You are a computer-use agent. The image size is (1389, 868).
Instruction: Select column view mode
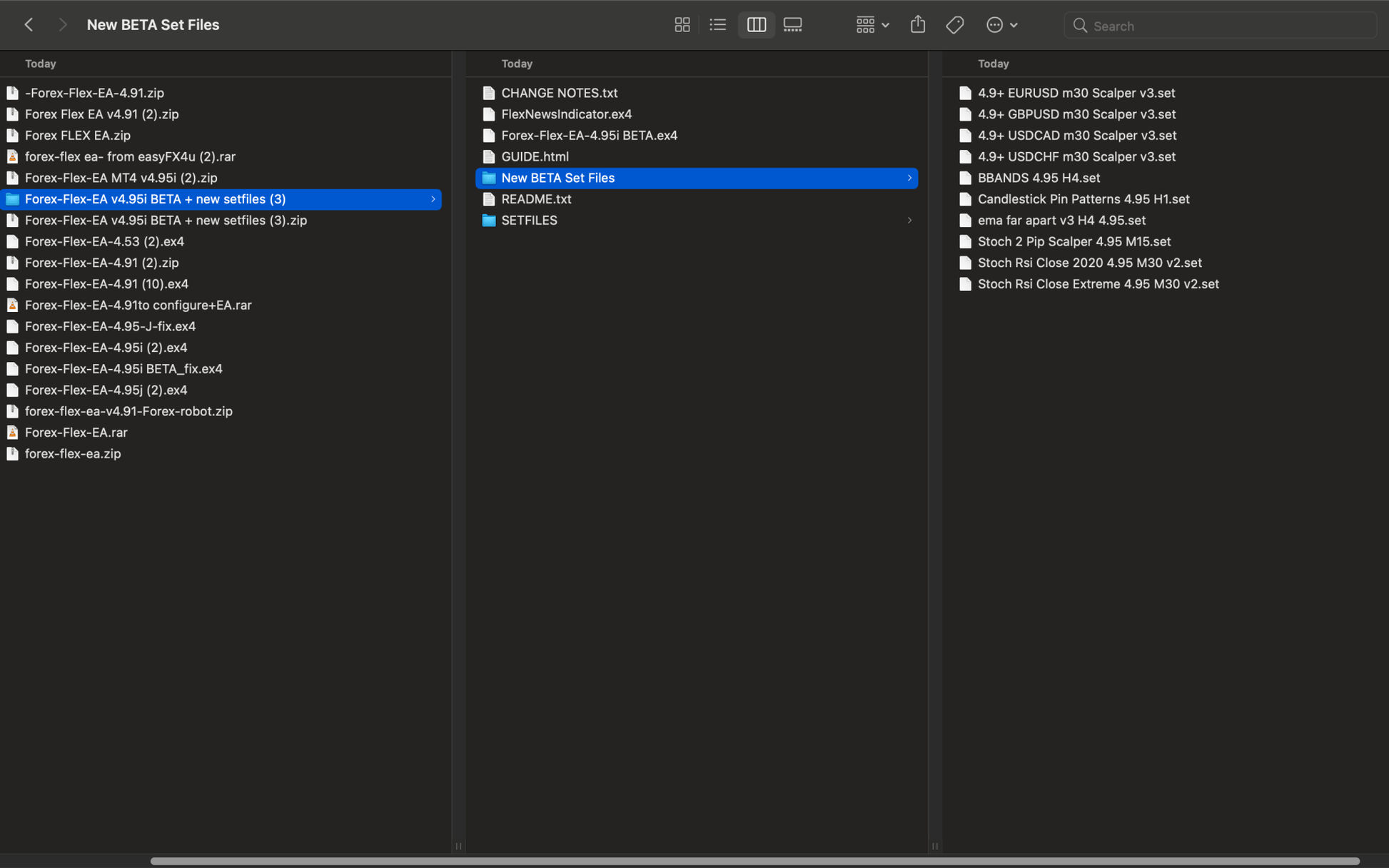[x=756, y=25]
